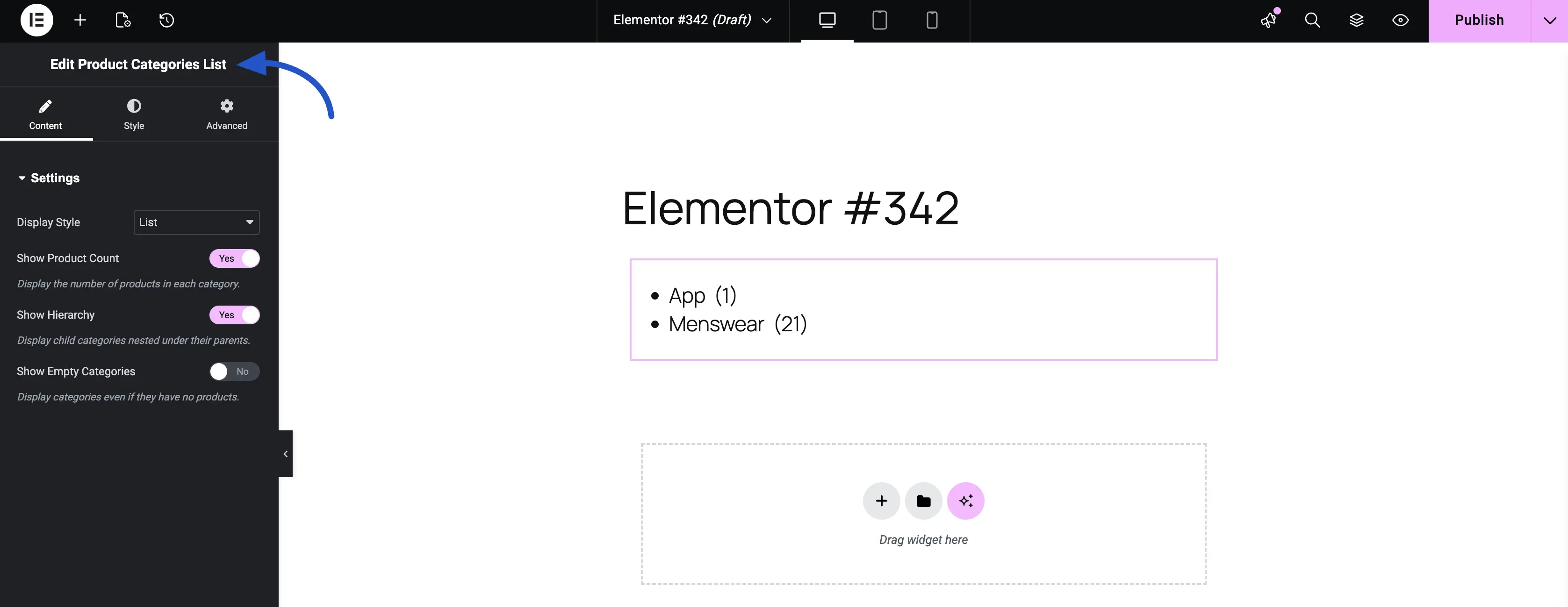Open the Structure layers panel
This screenshot has width=1568, height=607.
point(1356,20)
